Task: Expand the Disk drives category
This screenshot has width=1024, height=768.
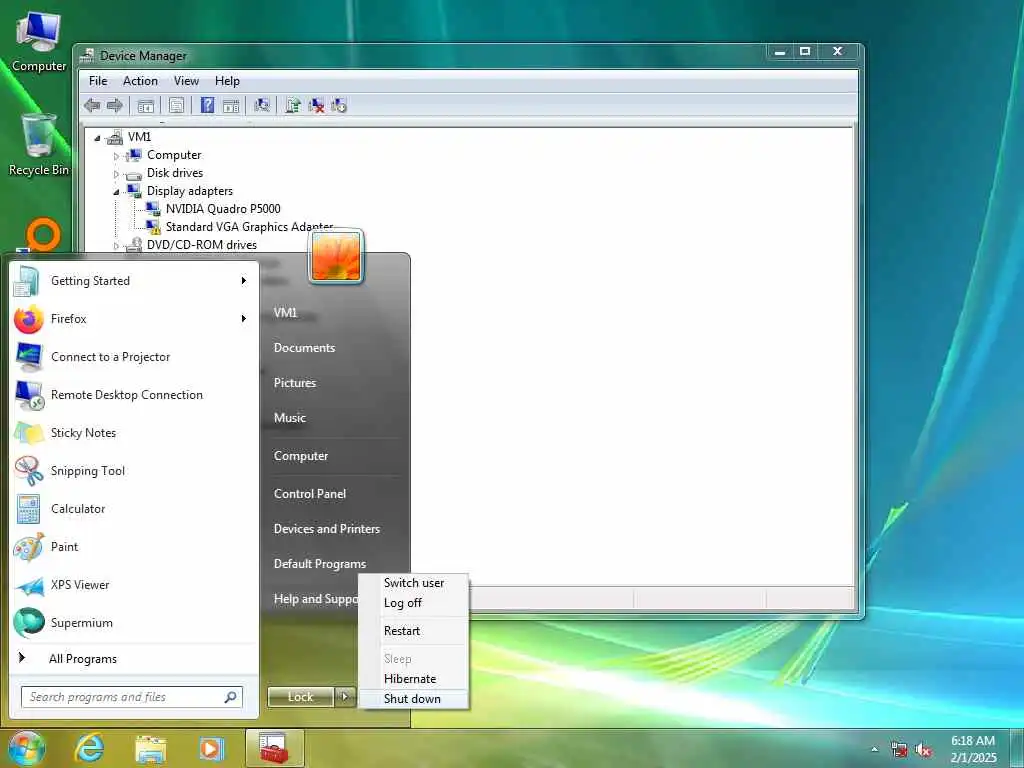Action: coord(116,174)
